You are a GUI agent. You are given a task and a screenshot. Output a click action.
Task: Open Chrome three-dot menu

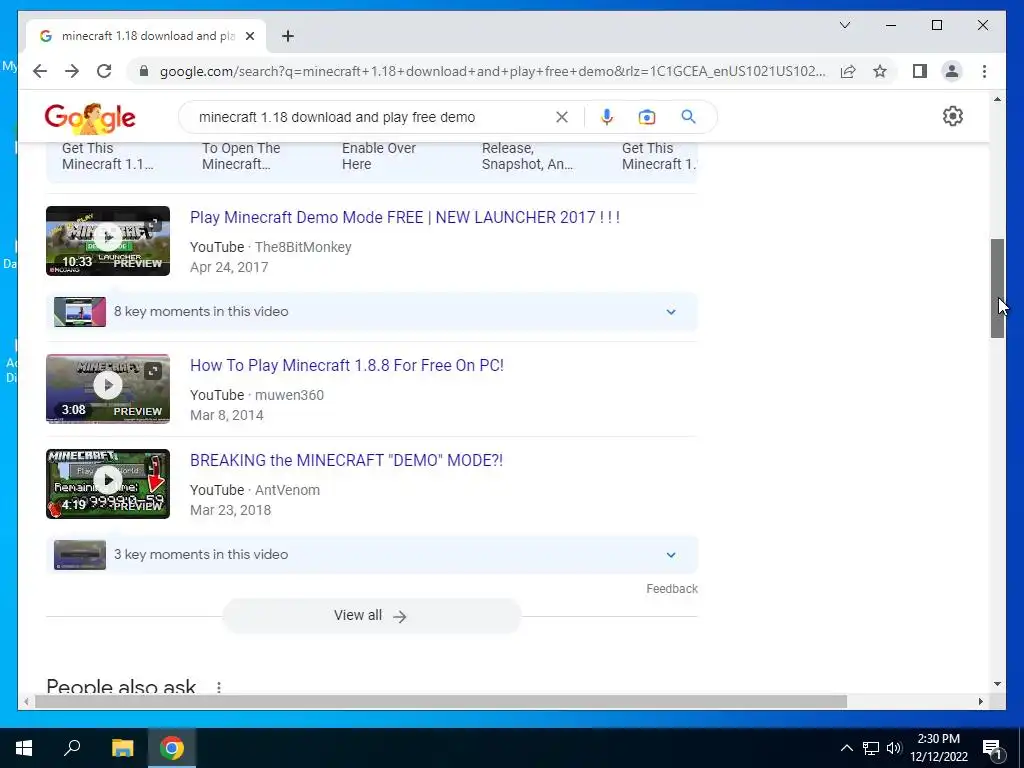[x=984, y=71]
